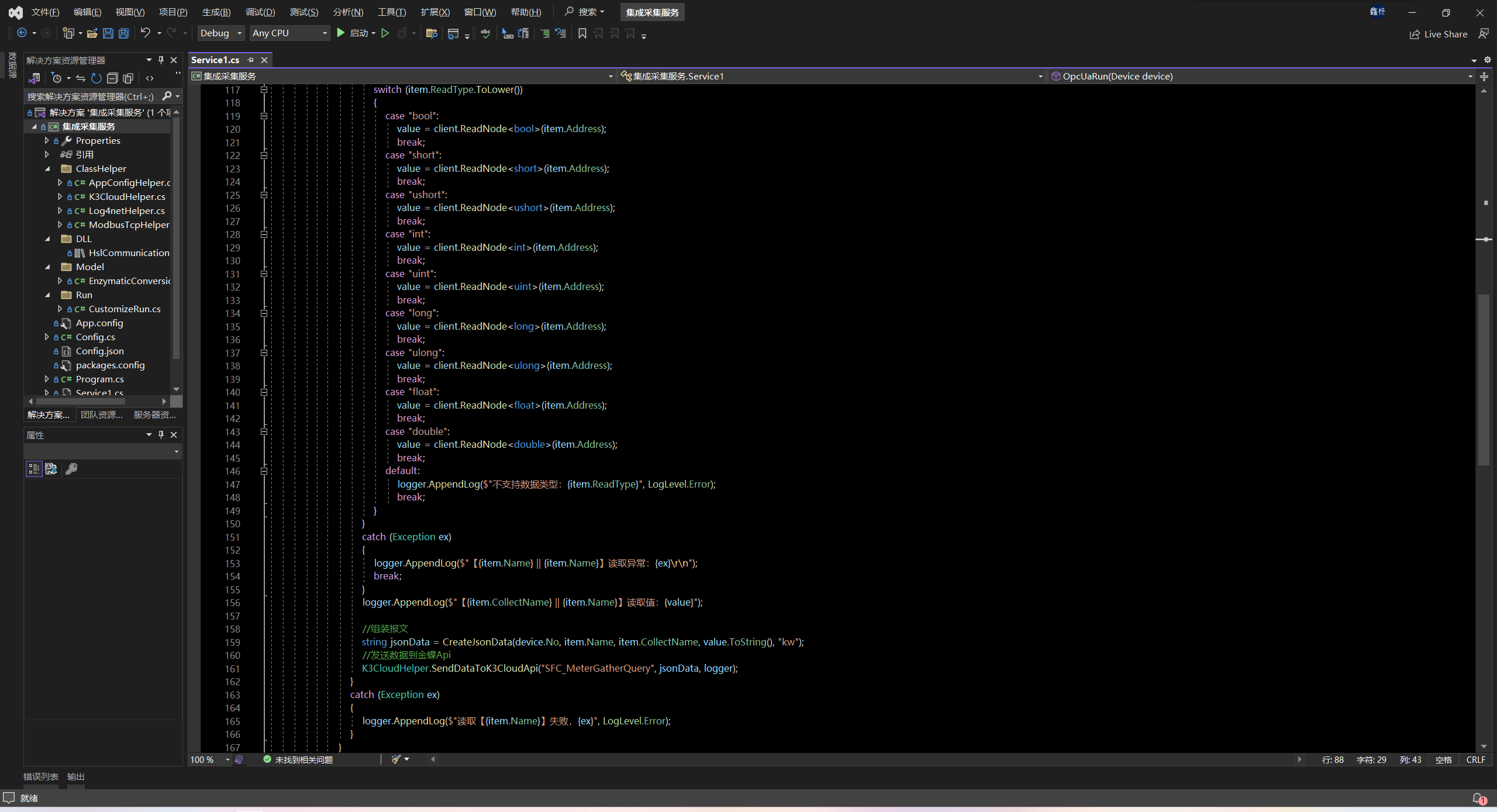Click the Live Share button

click(x=1438, y=34)
